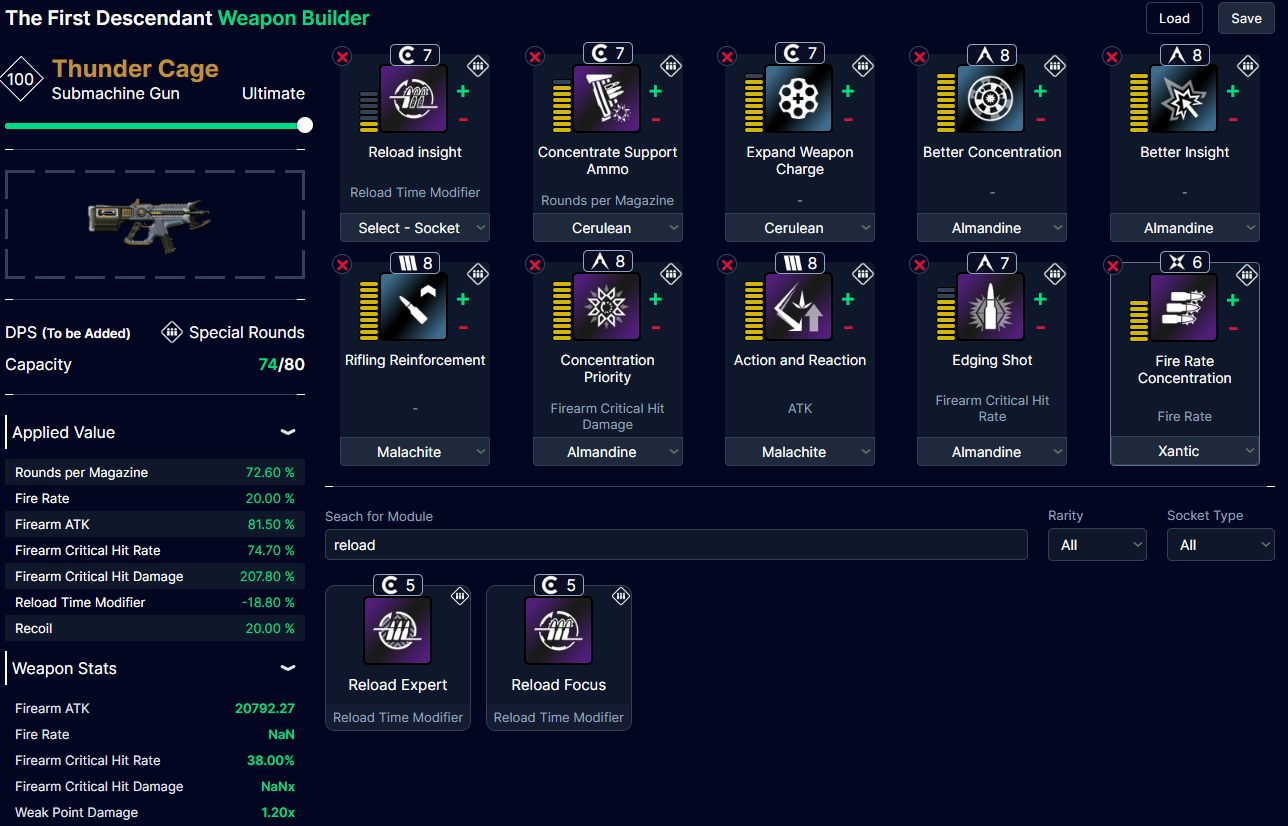This screenshot has height=826, width=1288.
Task: Remove the Edging Shot module
Action: click(919, 264)
